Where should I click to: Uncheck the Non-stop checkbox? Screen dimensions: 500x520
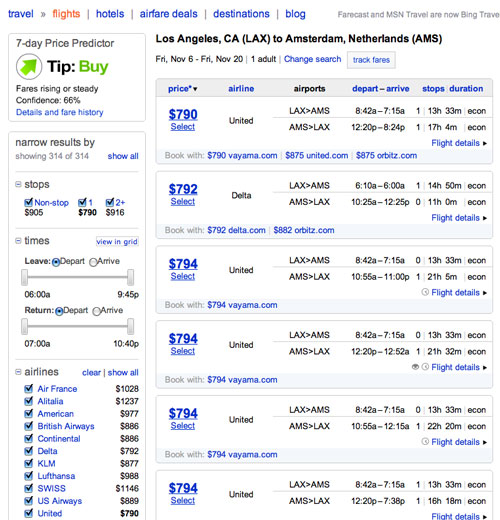coord(29,202)
